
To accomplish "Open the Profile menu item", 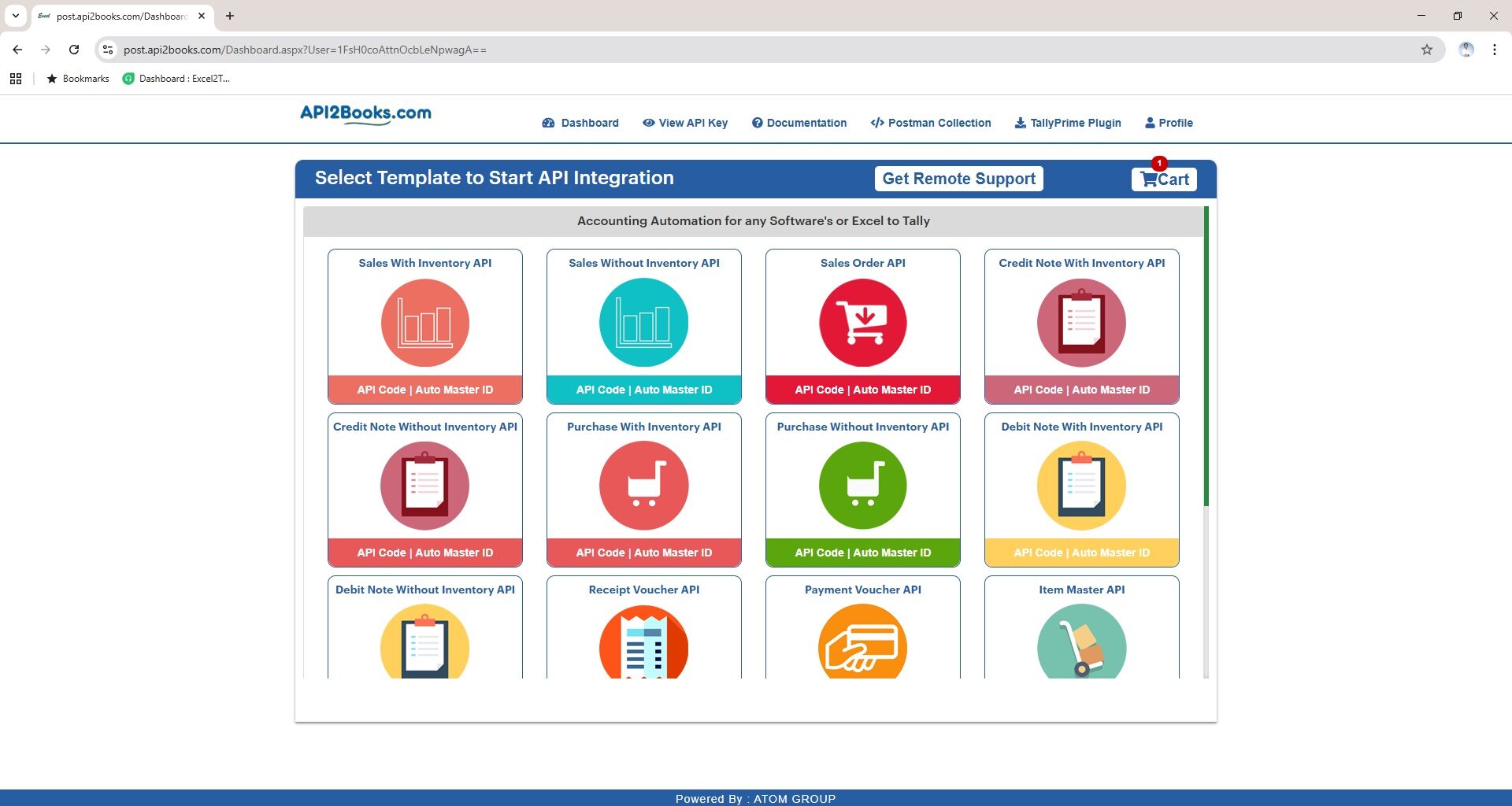I will tap(1169, 123).
